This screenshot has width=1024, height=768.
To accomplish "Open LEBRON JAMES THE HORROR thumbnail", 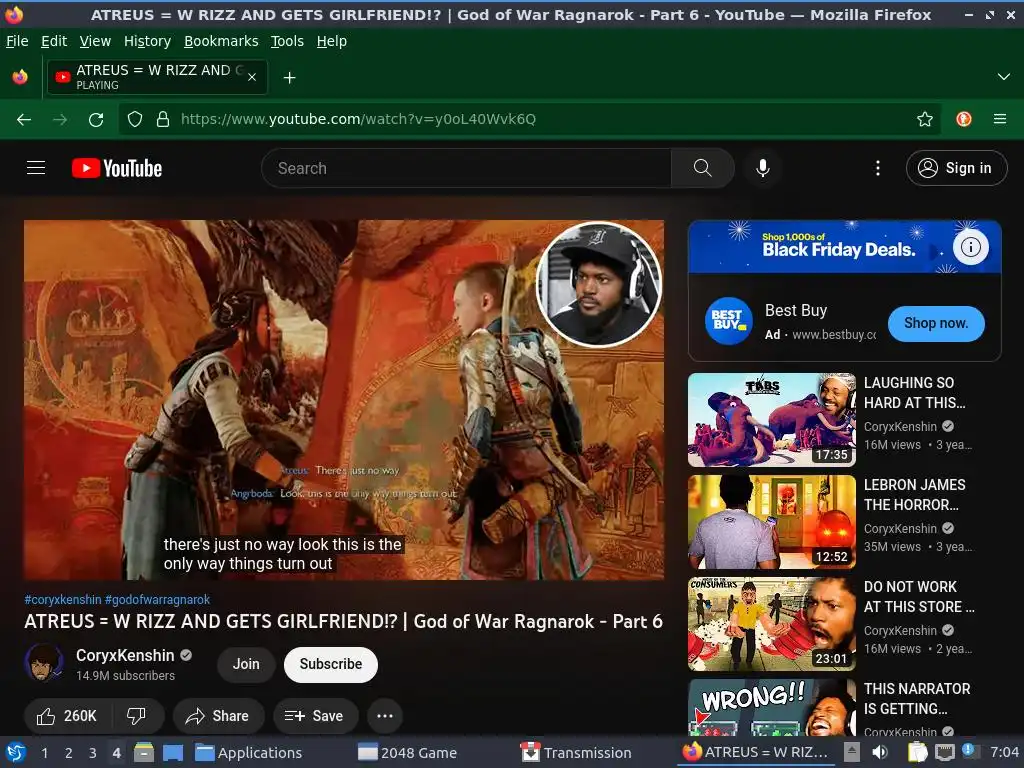I will 772,521.
